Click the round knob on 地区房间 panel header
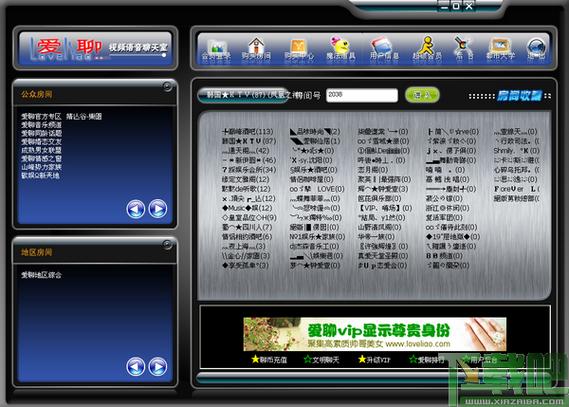This screenshot has height=407, width=569. (167, 244)
